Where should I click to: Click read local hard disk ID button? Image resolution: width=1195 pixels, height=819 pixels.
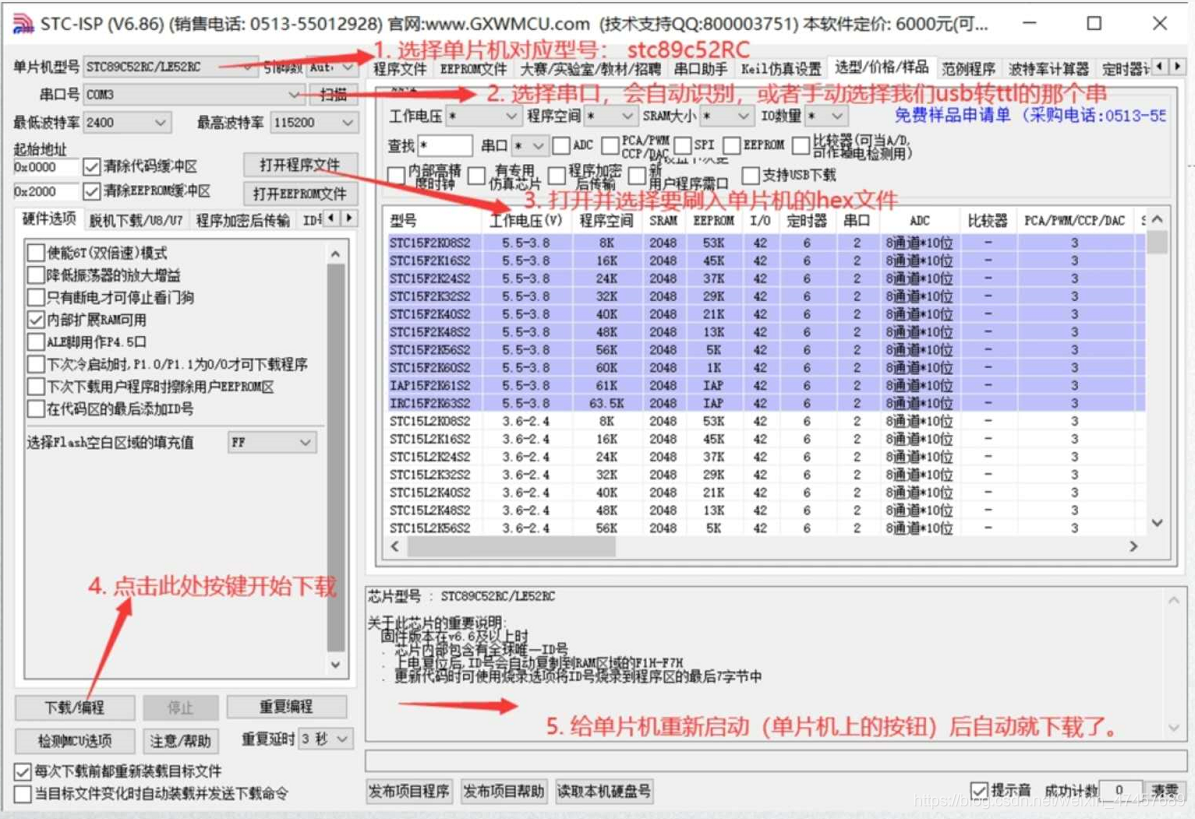coord(604,792)
